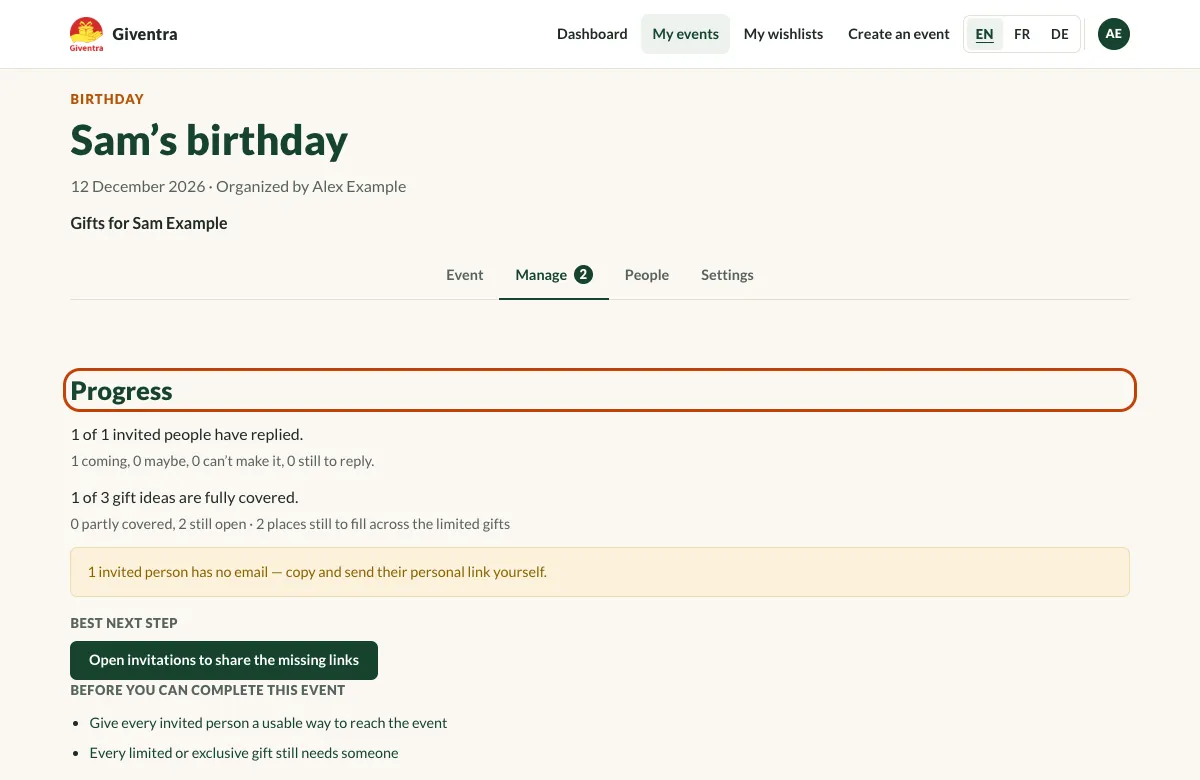Switch language to EN
The width and height of the screenshot is (1200, 780).
[985, 34]
